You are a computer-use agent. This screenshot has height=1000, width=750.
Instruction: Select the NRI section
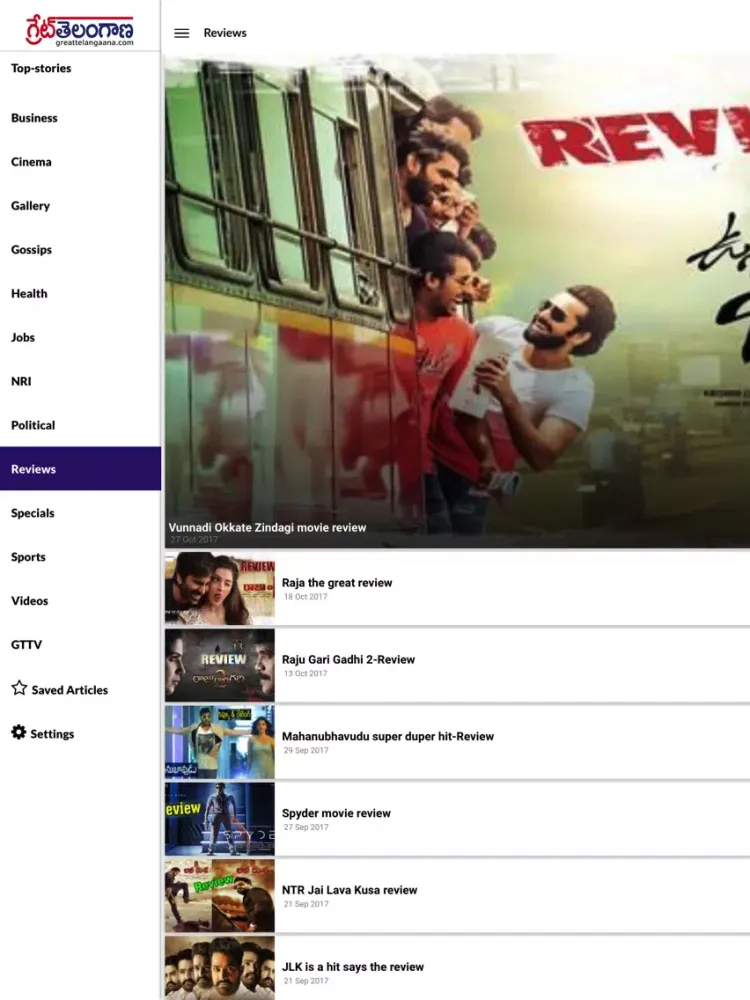tap(21, 381)
